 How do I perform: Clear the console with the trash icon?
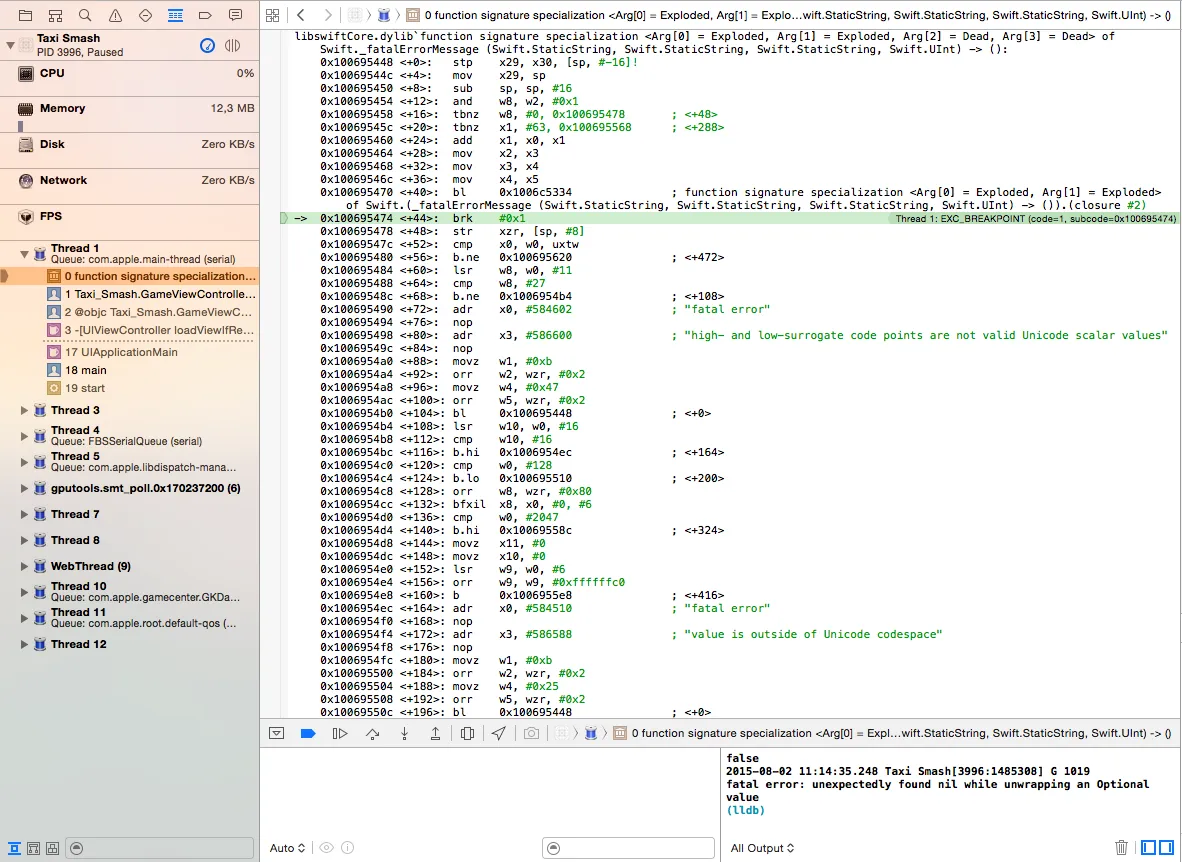(x=1121, y=847)
